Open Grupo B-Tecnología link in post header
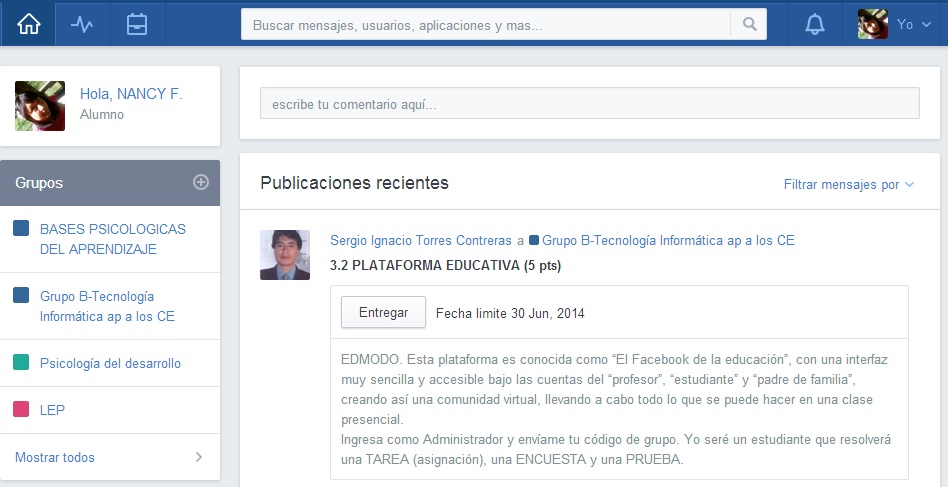The width and height of the screenshot is (948, 487). 668,240
